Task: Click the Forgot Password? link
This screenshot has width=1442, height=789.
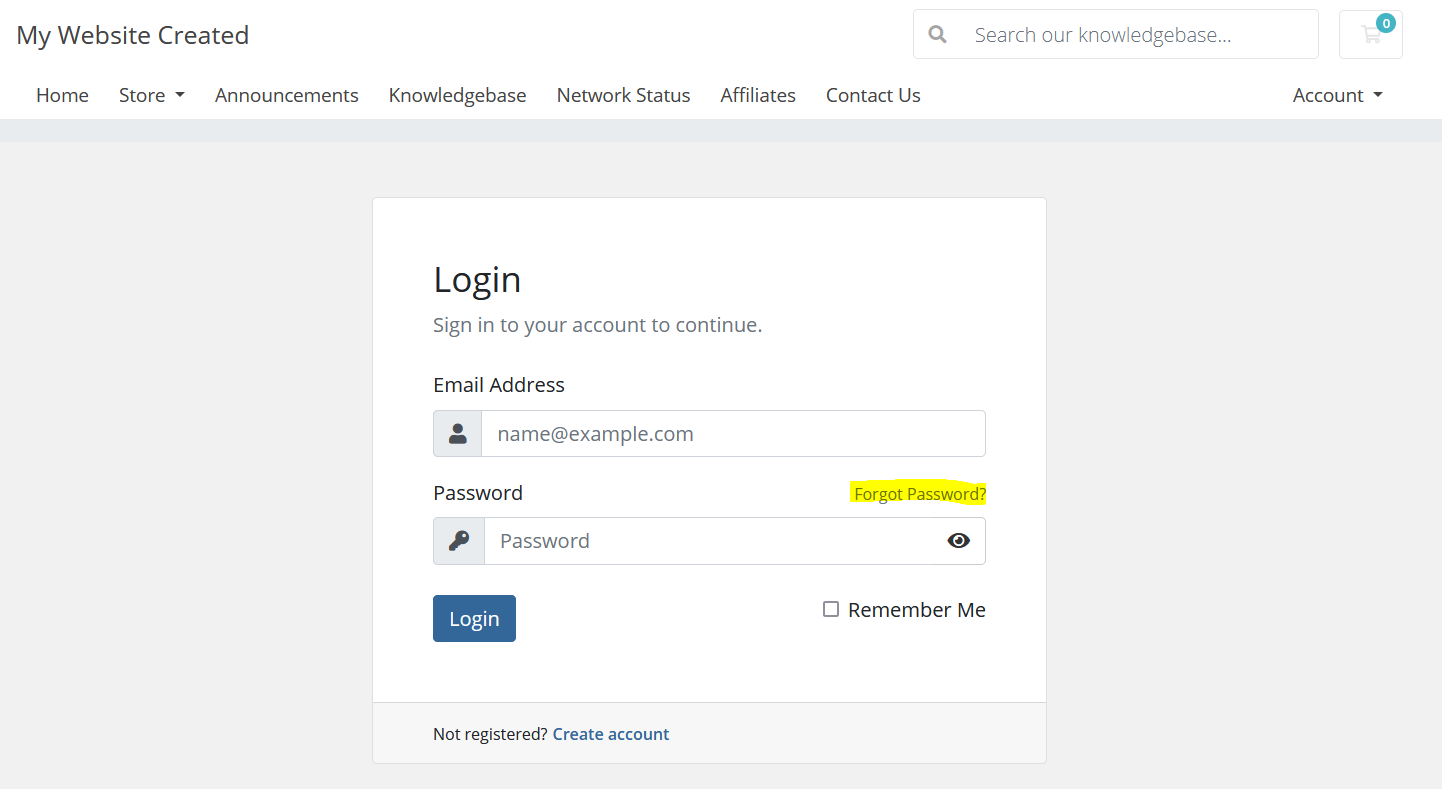Action: (x=919, y=494)
